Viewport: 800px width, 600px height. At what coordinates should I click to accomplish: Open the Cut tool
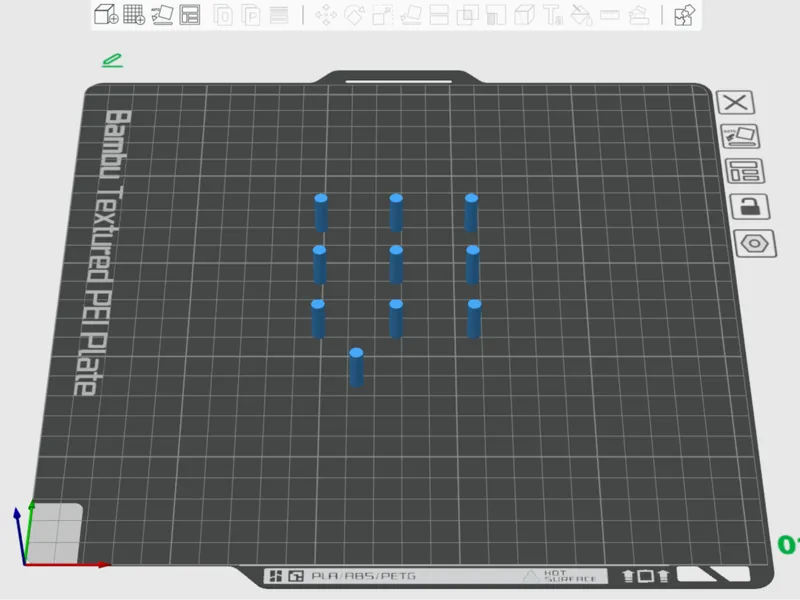click(439, 15)
